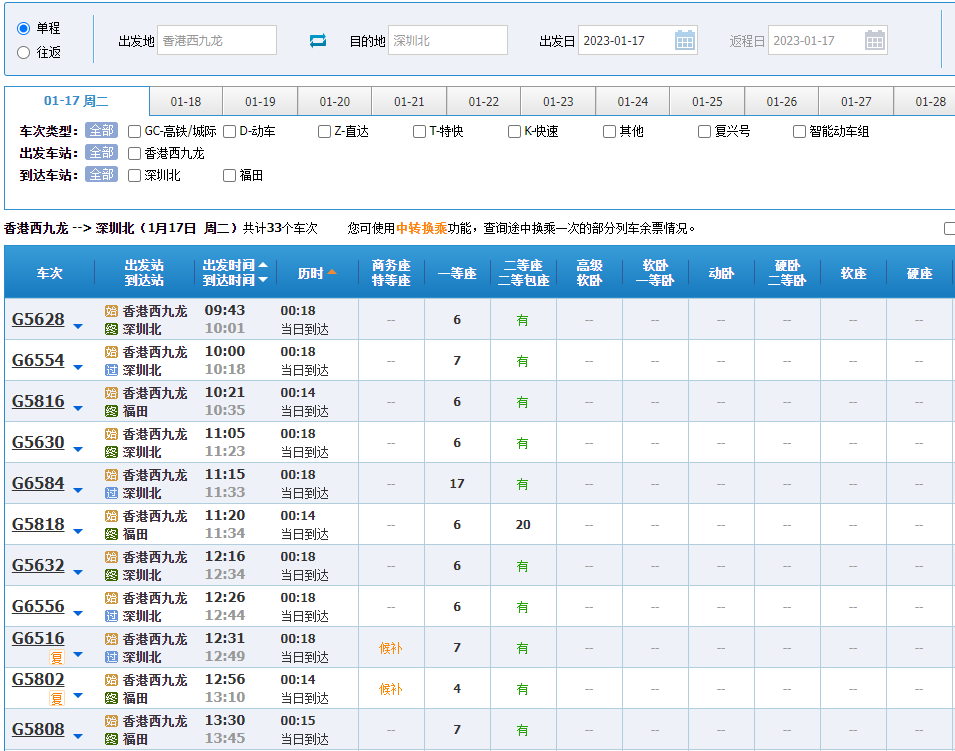Sort ascending by departure time arrow
Viewport: 955px width, 751px height.
click(x=263, y=265)
